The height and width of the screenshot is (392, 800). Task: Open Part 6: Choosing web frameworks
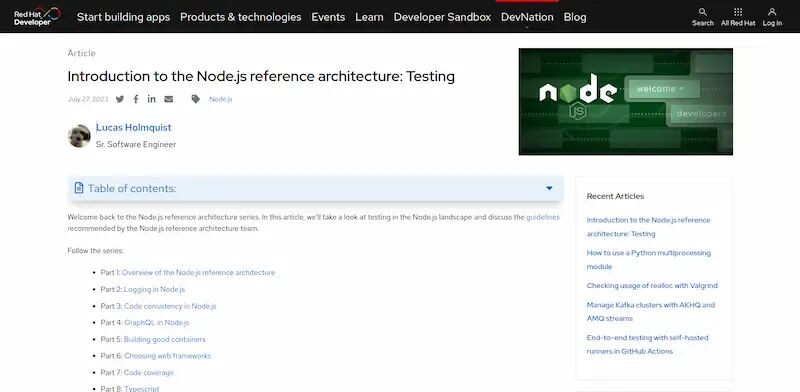tap(167, 356)
